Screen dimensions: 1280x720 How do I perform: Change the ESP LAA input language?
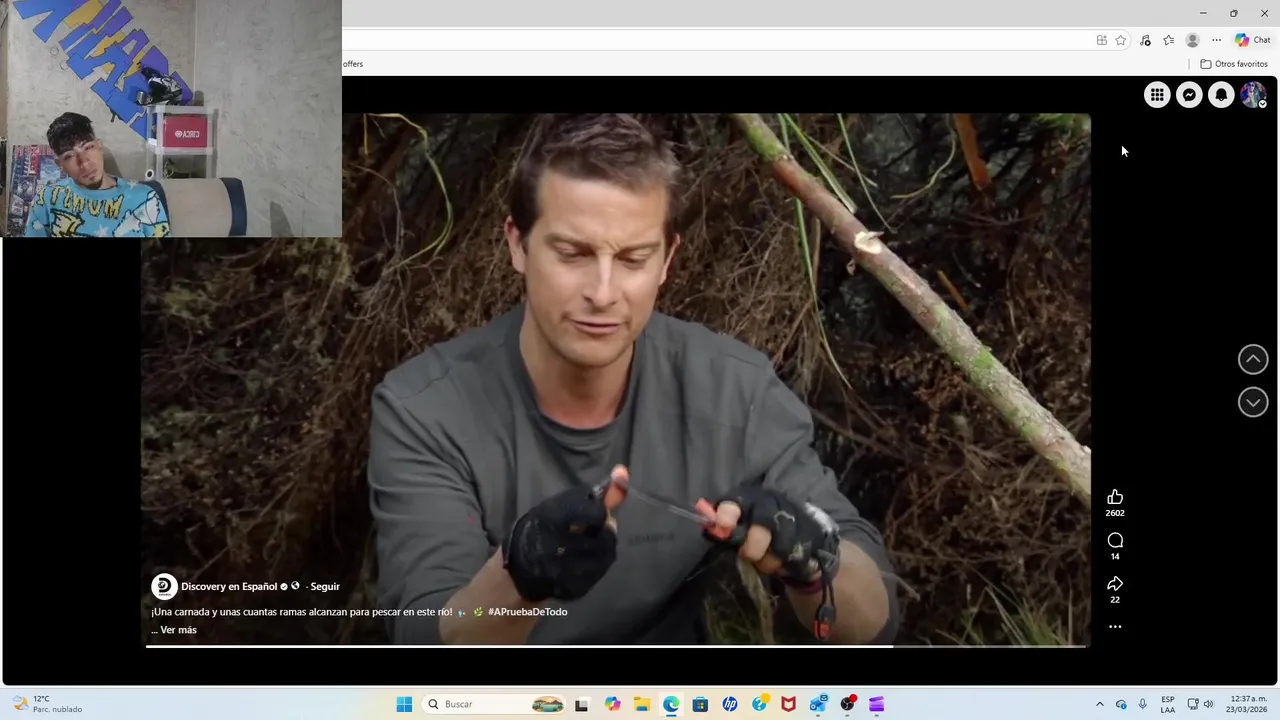click(1168, 704)
